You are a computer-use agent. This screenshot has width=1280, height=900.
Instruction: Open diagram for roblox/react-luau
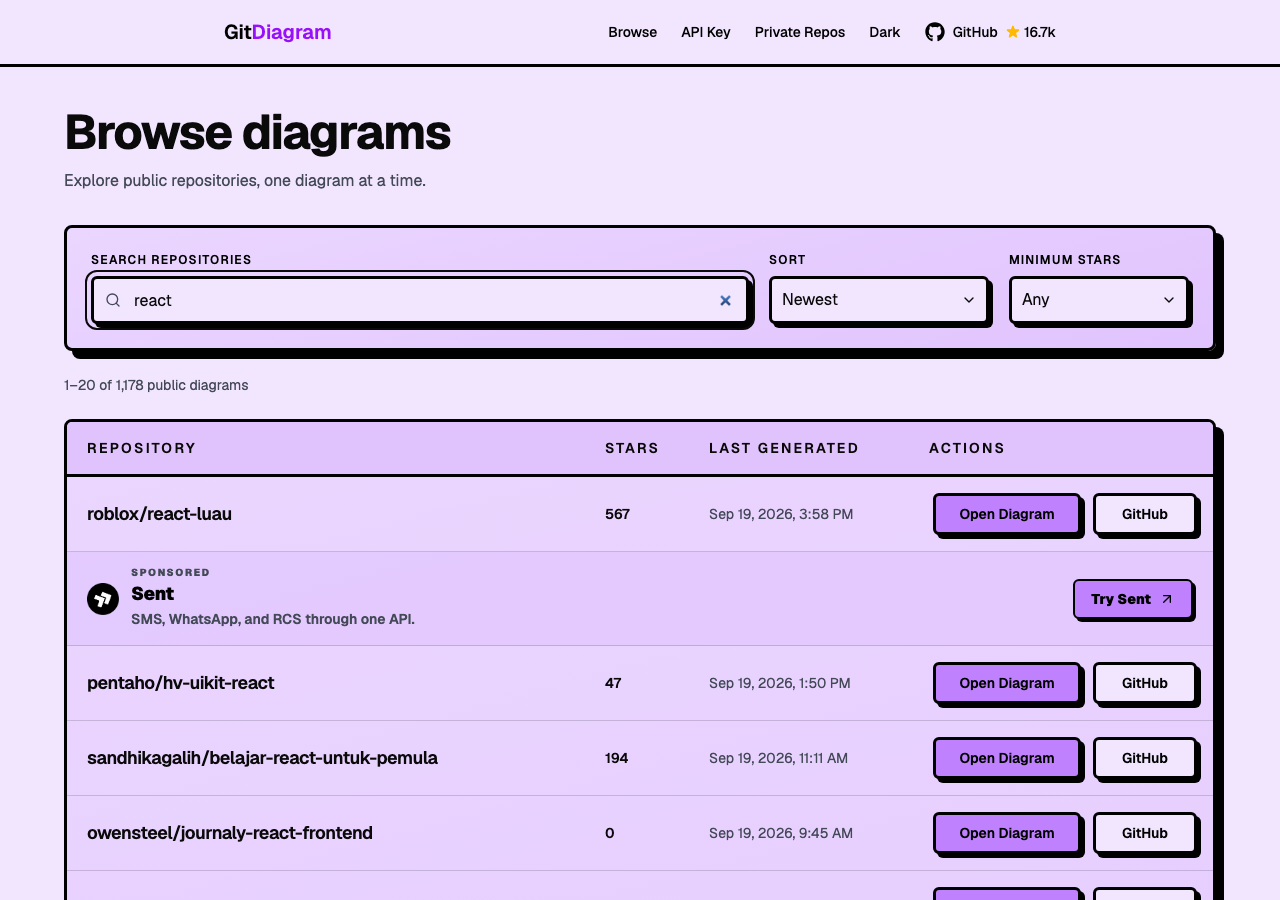pyautogui.click(x=1007, y=514)
